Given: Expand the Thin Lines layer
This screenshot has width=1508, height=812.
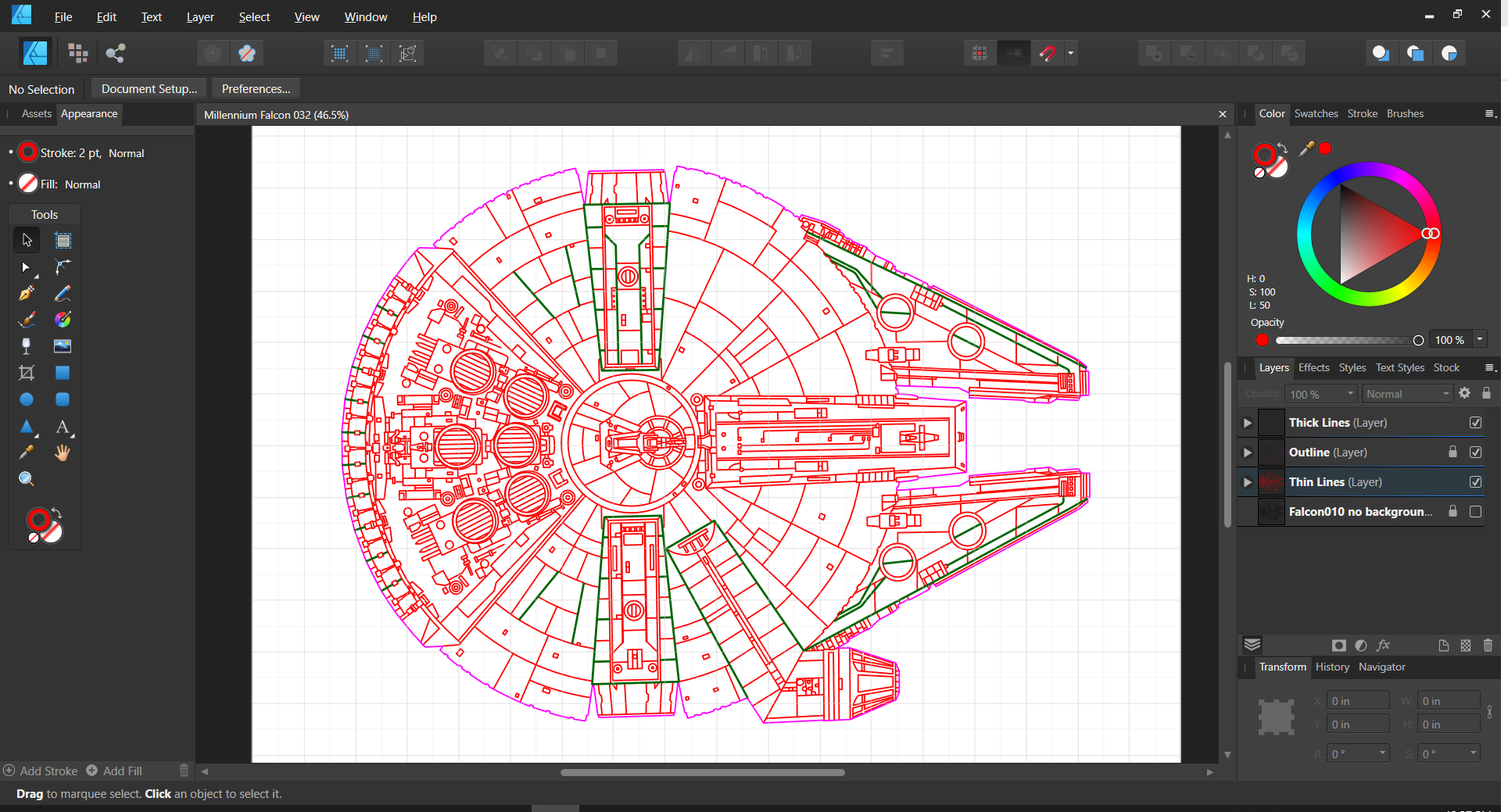Looking at the screenshot, I should (x=1248, y=482).
